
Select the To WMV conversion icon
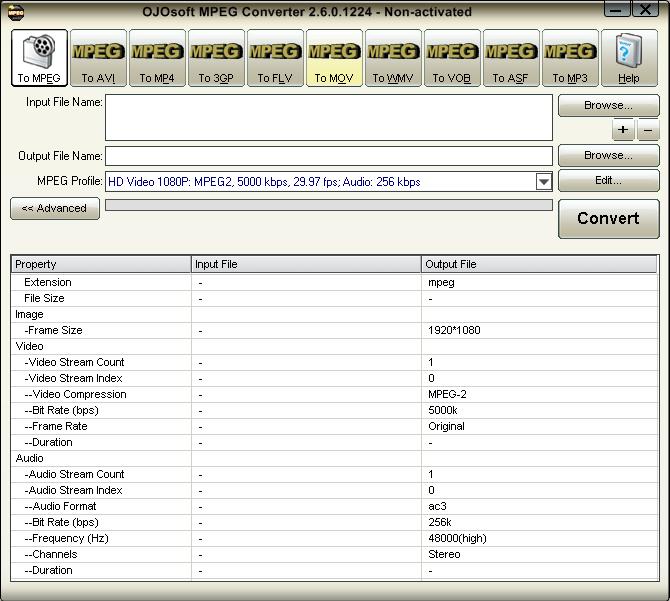(x=393, y=58)
